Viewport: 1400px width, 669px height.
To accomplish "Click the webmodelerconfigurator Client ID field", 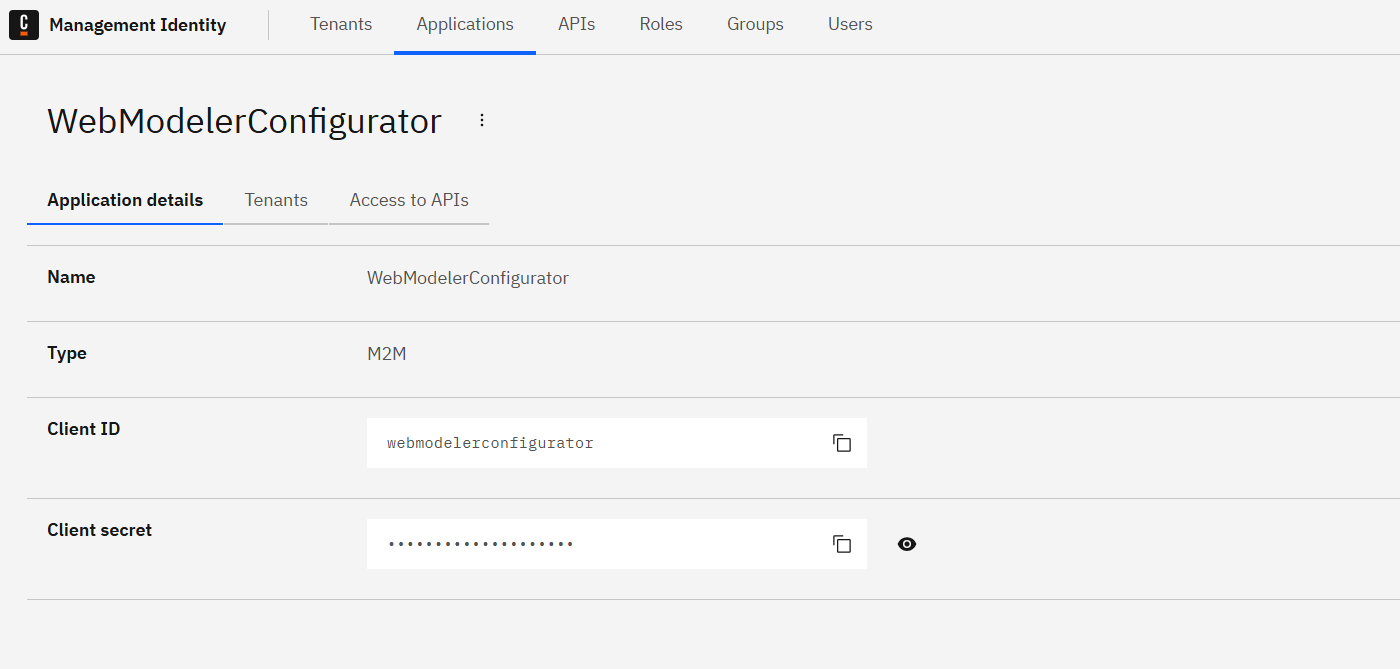I will click(590, 443).
